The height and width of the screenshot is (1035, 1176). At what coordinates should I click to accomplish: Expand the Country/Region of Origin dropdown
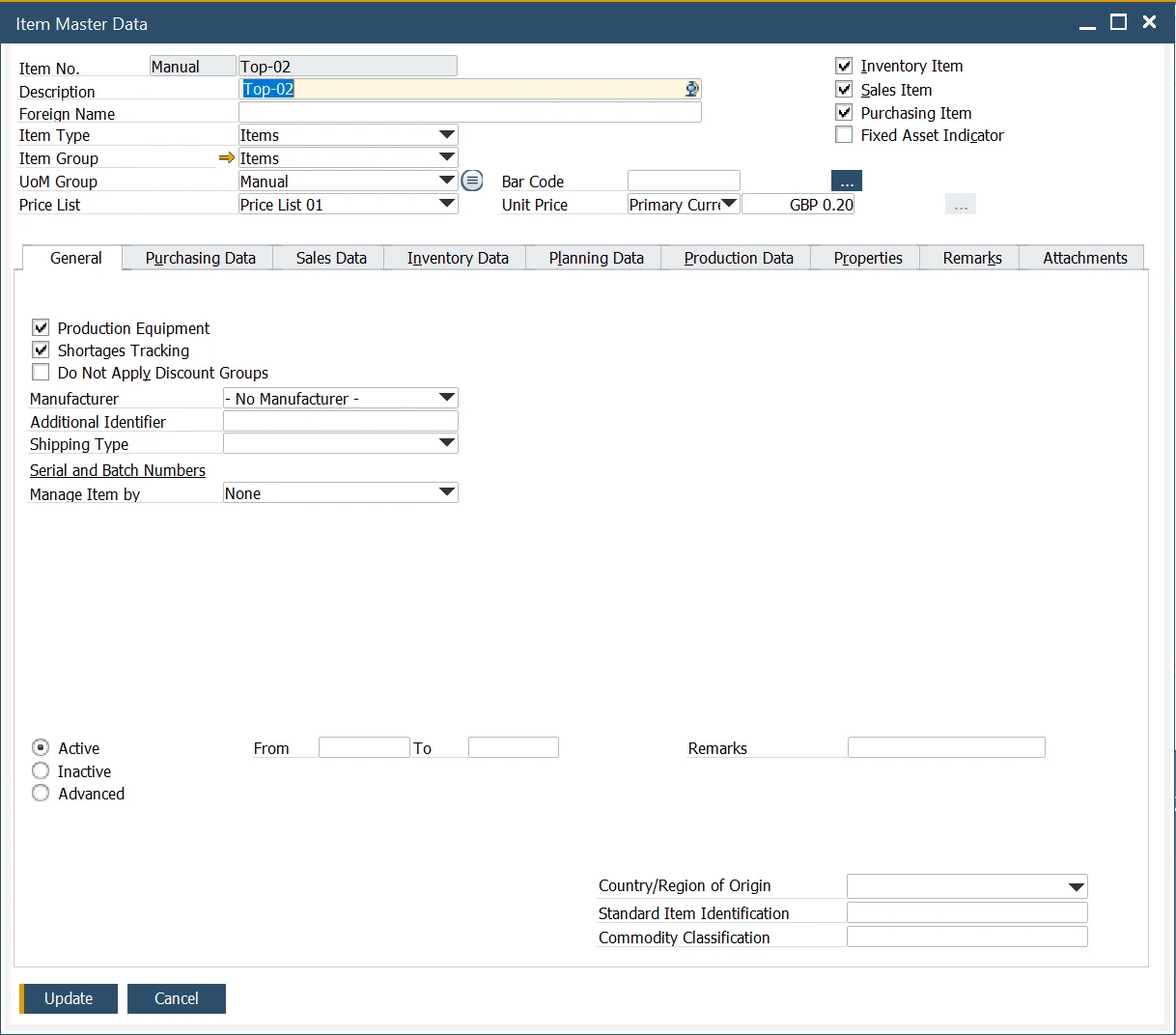pos(1076,886)
